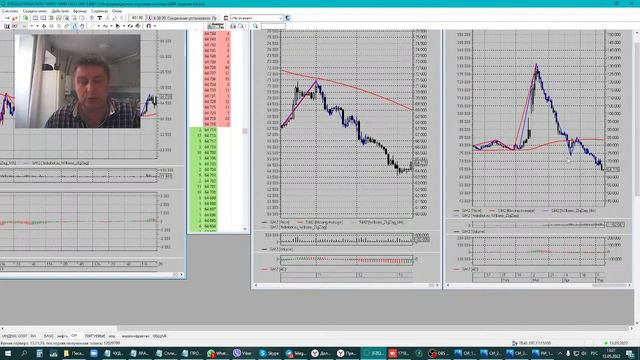Switch to the ТОРГУЕМЫЕ tab
Viewport: 640px width, 360px height.
95,336
